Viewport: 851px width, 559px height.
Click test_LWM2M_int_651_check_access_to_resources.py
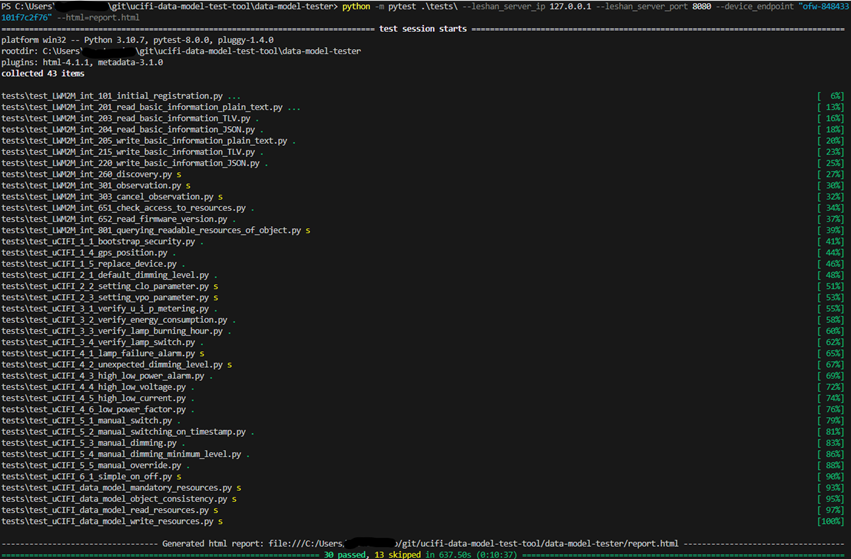123,208
